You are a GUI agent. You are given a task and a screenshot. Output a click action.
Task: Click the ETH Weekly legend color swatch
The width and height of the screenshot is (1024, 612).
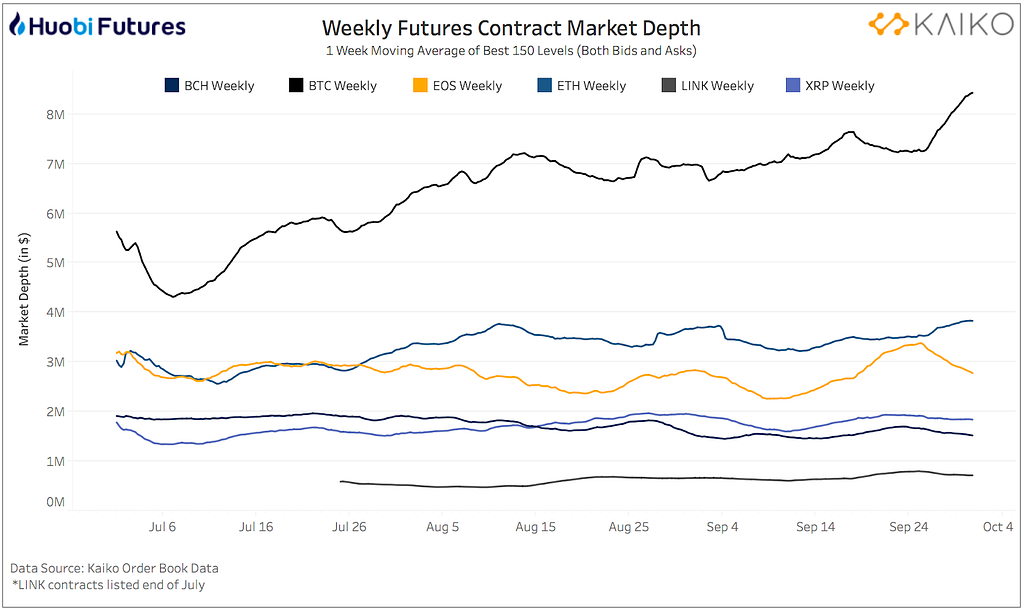pyautogui.click(x=543, y=86)
